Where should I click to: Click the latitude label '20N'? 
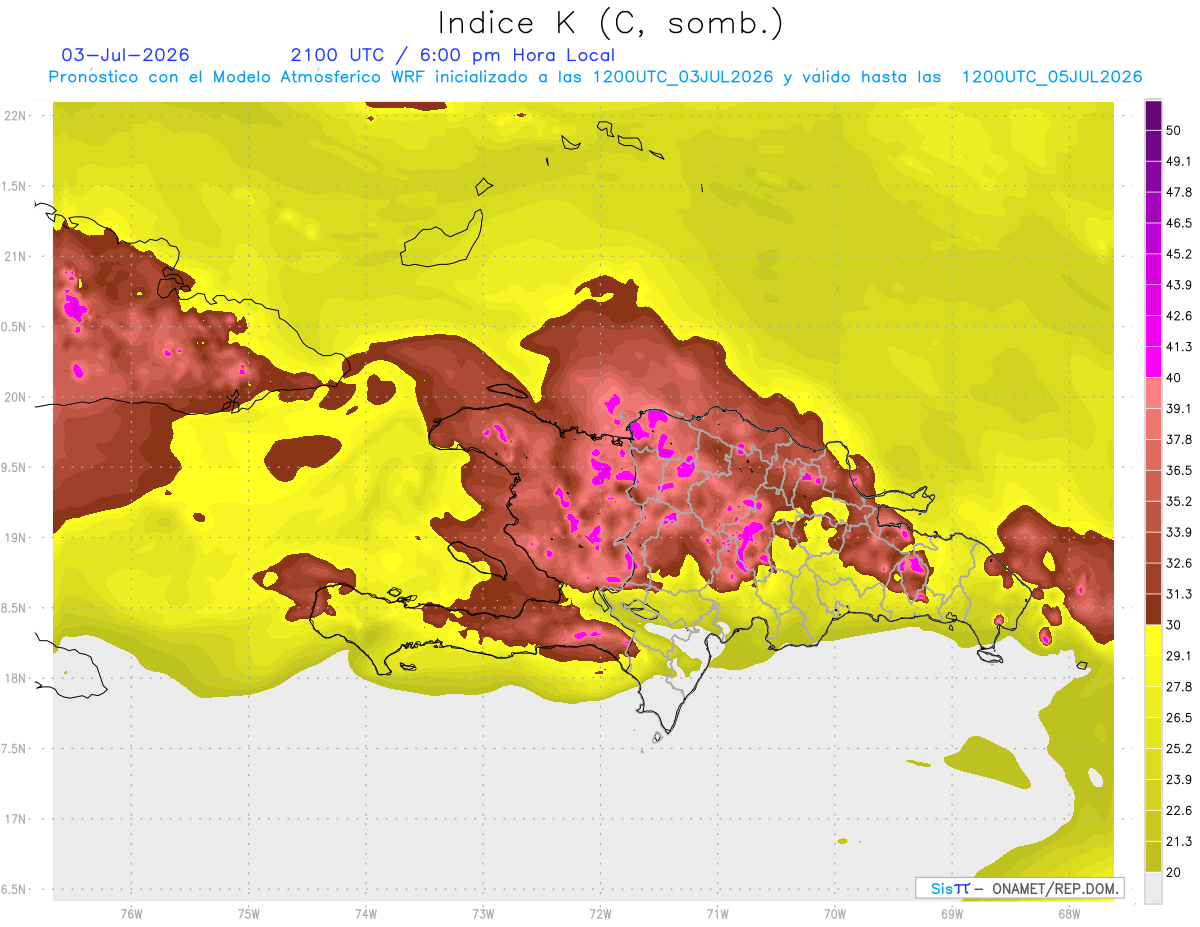click(x=17, y=397)
